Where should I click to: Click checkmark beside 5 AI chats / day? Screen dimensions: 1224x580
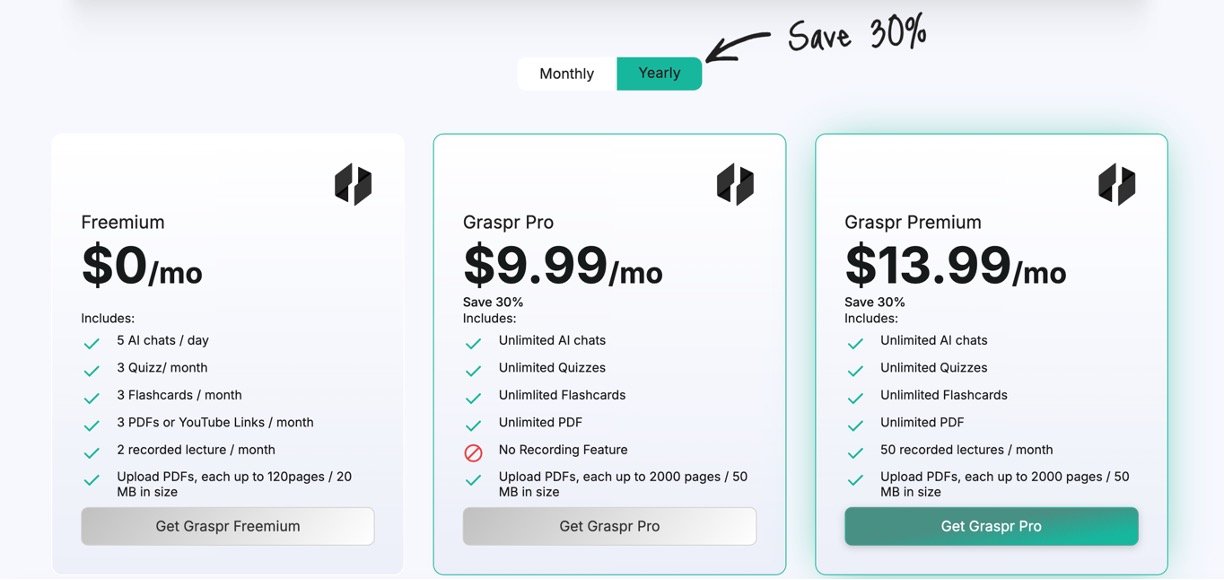91,343
